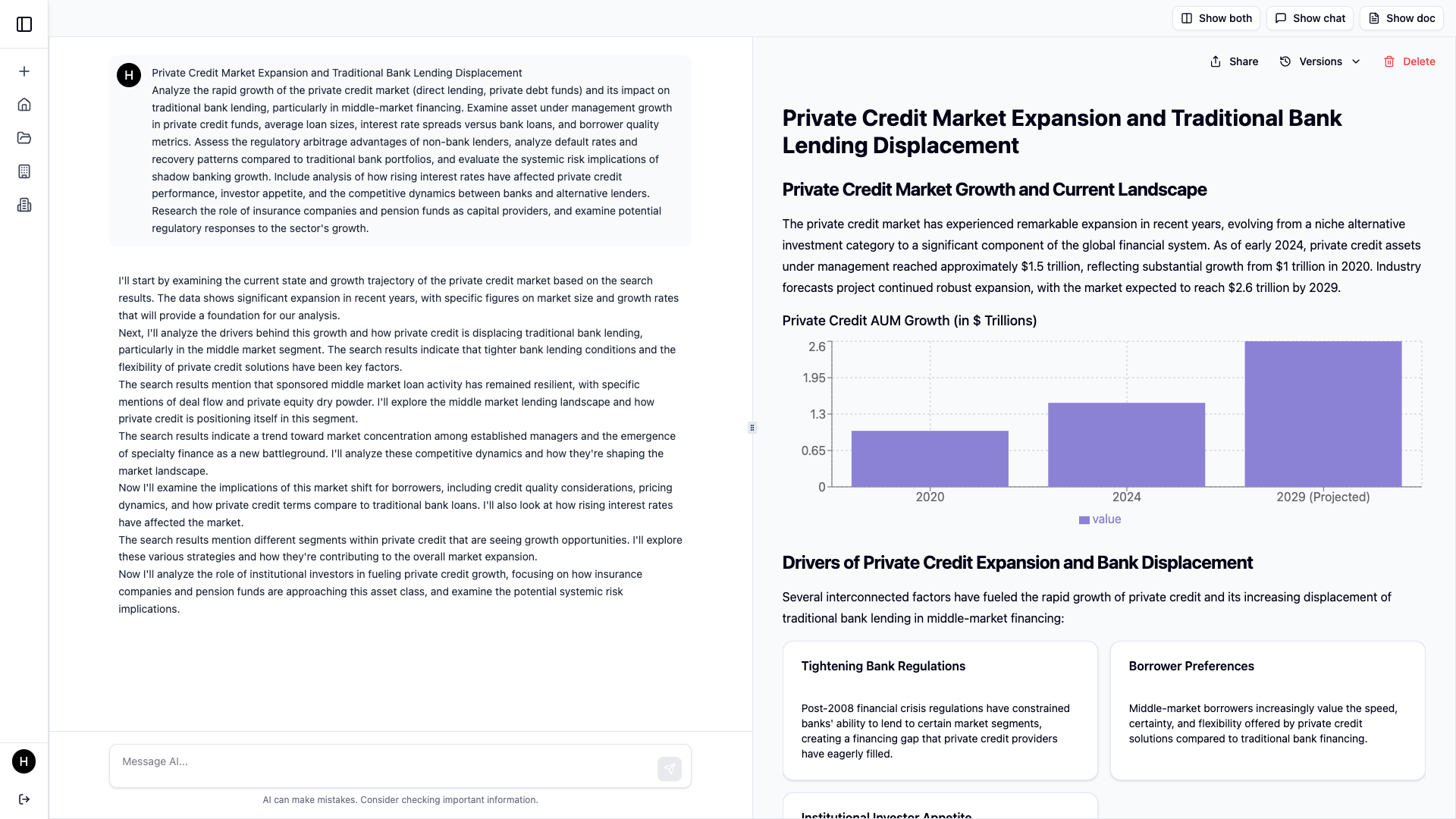Click the chevron next to Versions
The width and height of the screenshot is (1456, 819).
[1357, 61]
